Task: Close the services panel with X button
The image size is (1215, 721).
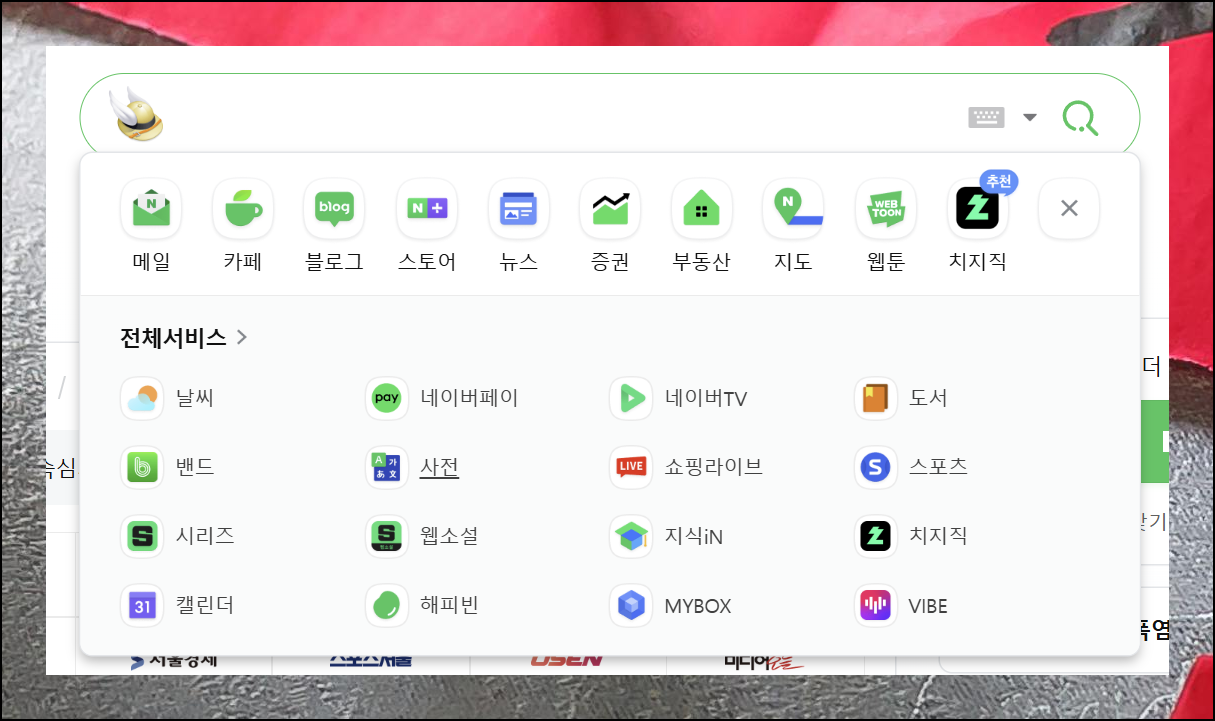Action: click(x=1069, y=209)
